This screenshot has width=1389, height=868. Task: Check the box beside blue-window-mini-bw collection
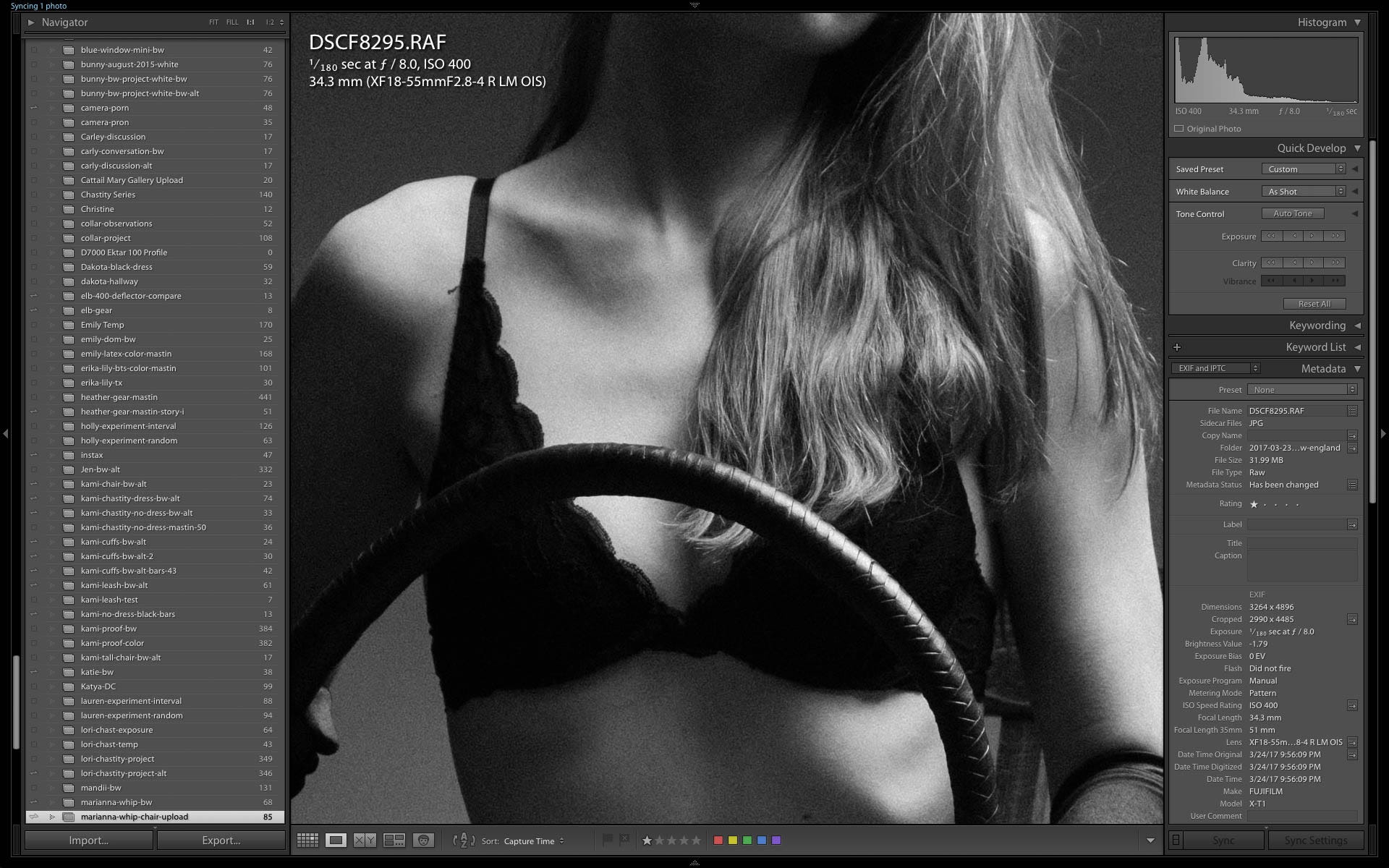(x=33, y=50)
